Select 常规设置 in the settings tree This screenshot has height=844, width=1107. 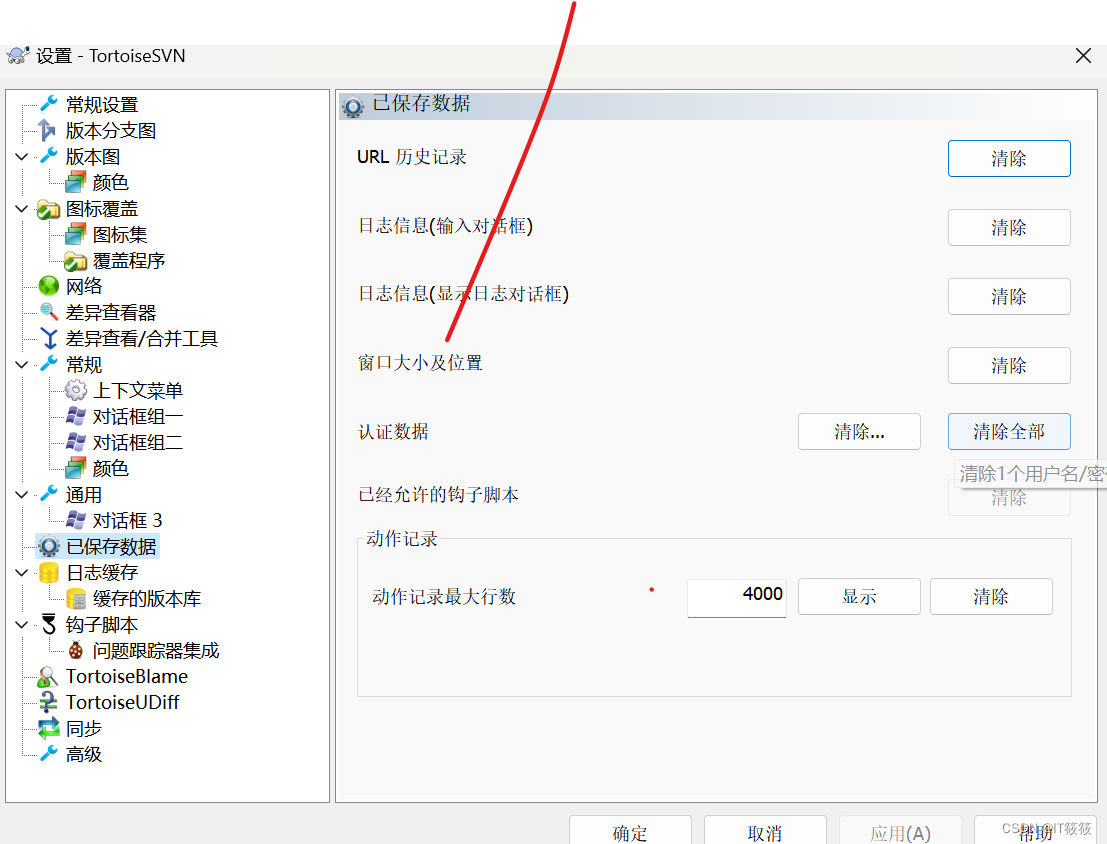tap(102, 105)
